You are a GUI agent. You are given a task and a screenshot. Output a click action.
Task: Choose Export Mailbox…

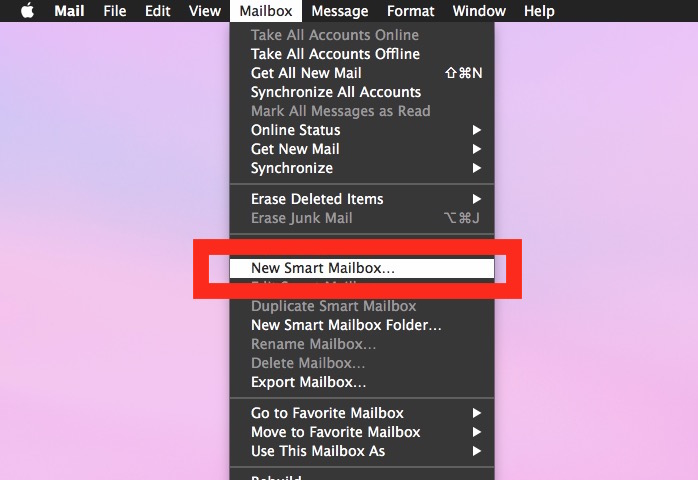[x=362, y=382]
